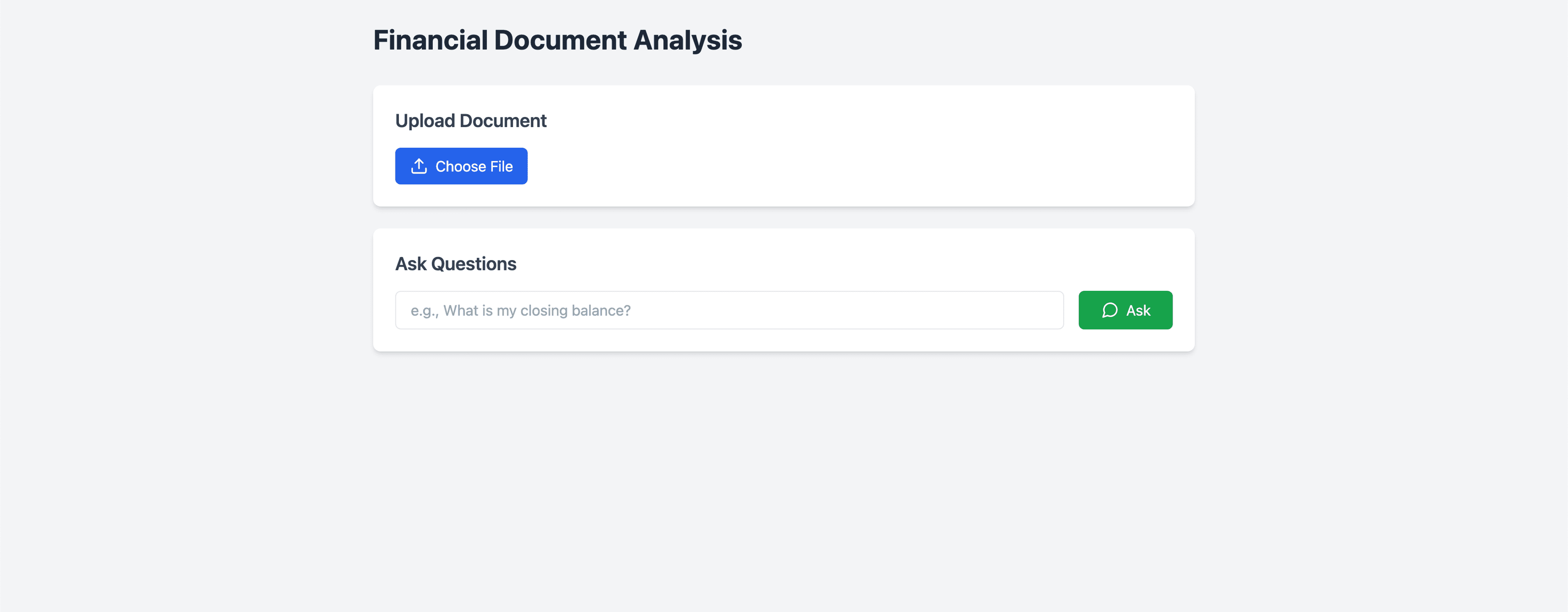Click "What is my" in the placeholder
This screenshot has height=612, width=1568.
pyautogui.click(x=480, y=311)
